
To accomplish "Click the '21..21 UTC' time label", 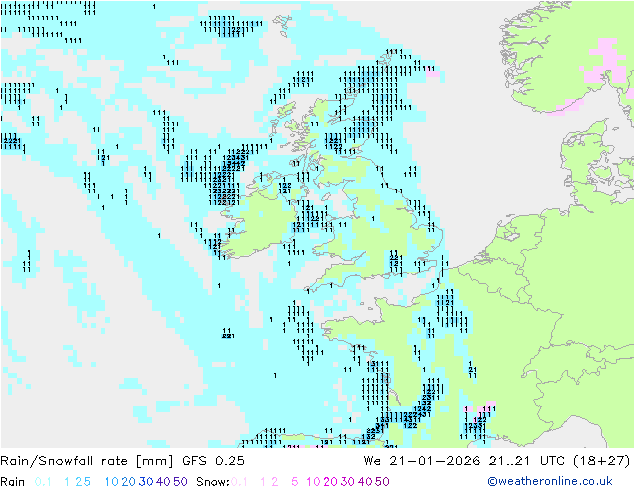I will pos(527,461).
